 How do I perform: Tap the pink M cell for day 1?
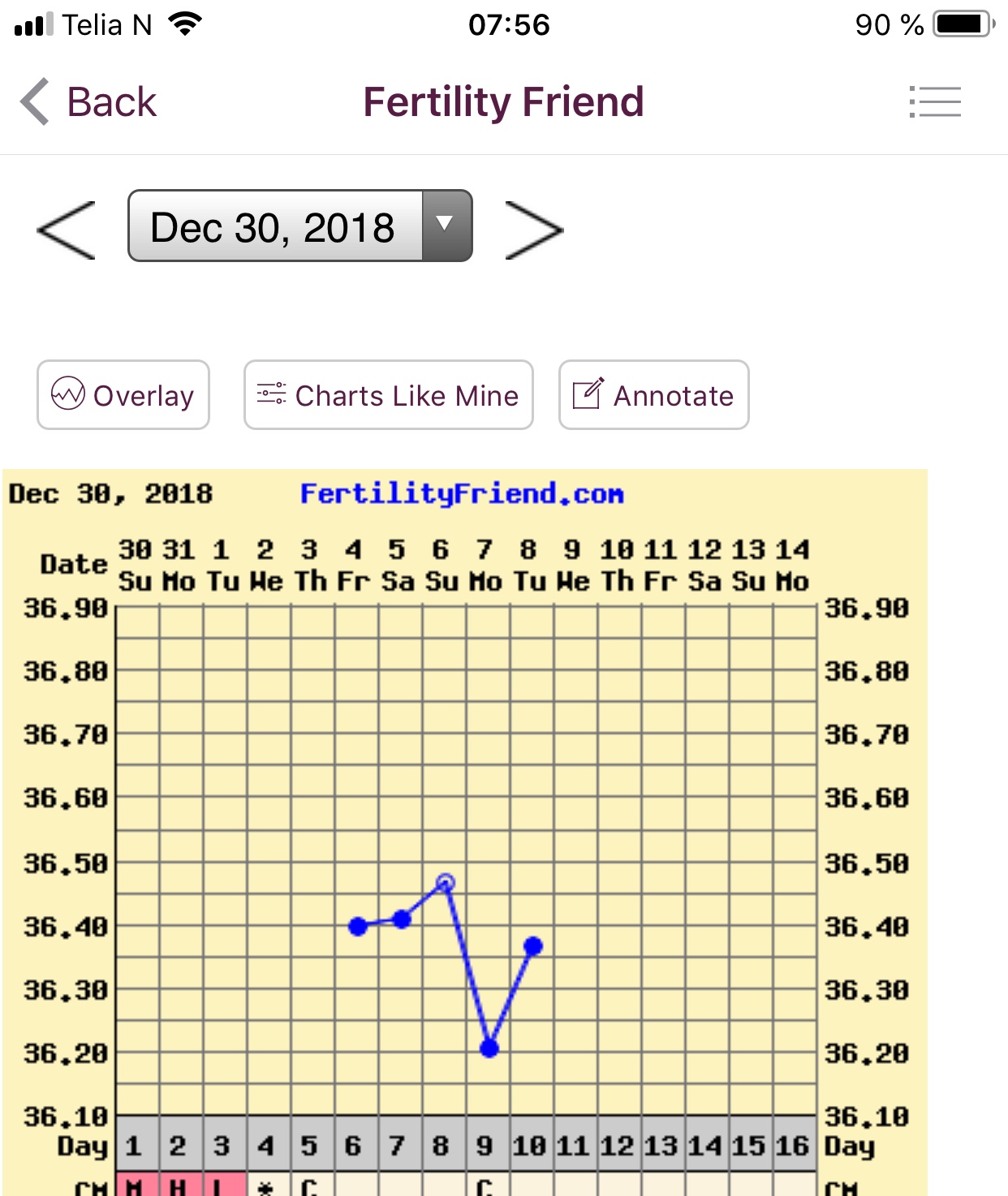tap(135, 1185)
